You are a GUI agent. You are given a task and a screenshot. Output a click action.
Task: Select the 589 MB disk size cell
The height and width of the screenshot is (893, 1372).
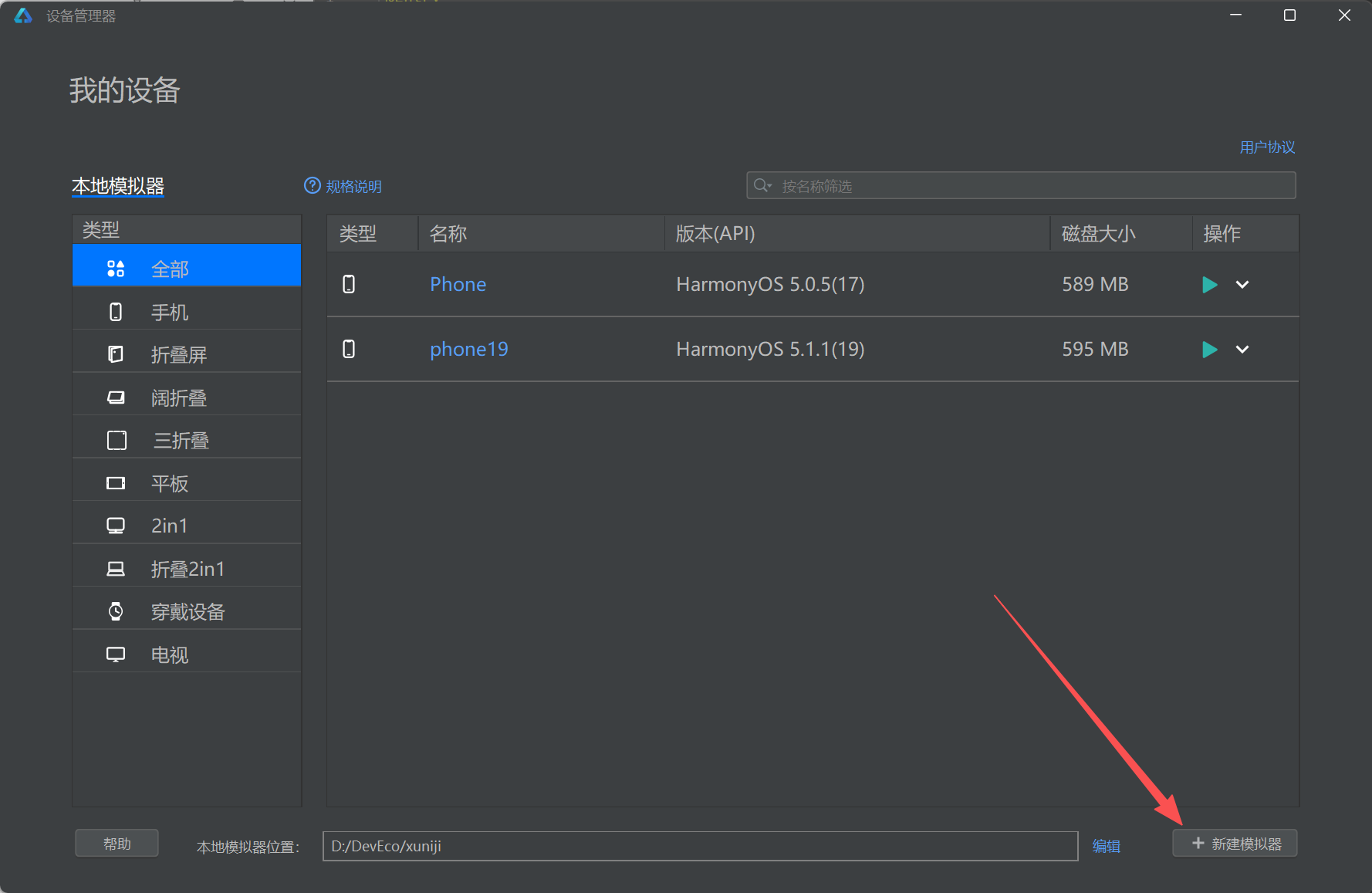coord(1095,285)
